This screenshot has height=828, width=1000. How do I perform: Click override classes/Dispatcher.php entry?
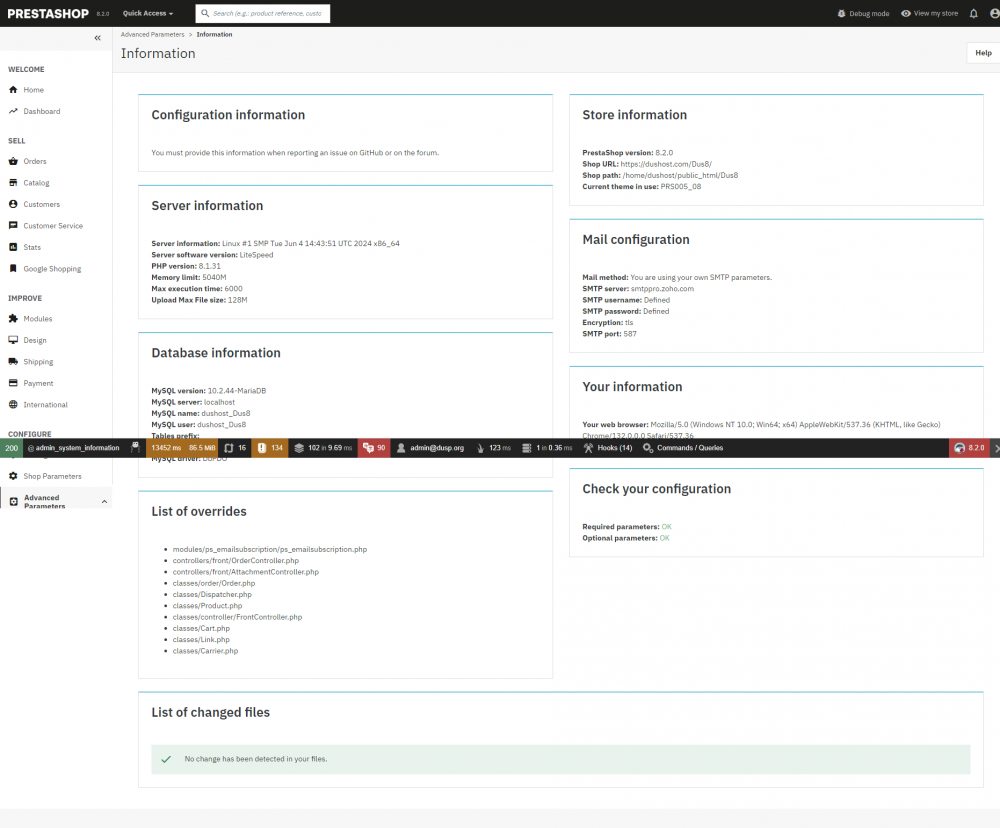212,595
